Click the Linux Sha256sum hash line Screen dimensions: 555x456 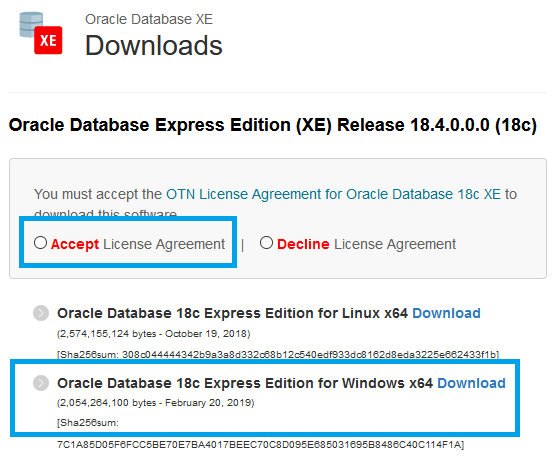pos(278,354)
